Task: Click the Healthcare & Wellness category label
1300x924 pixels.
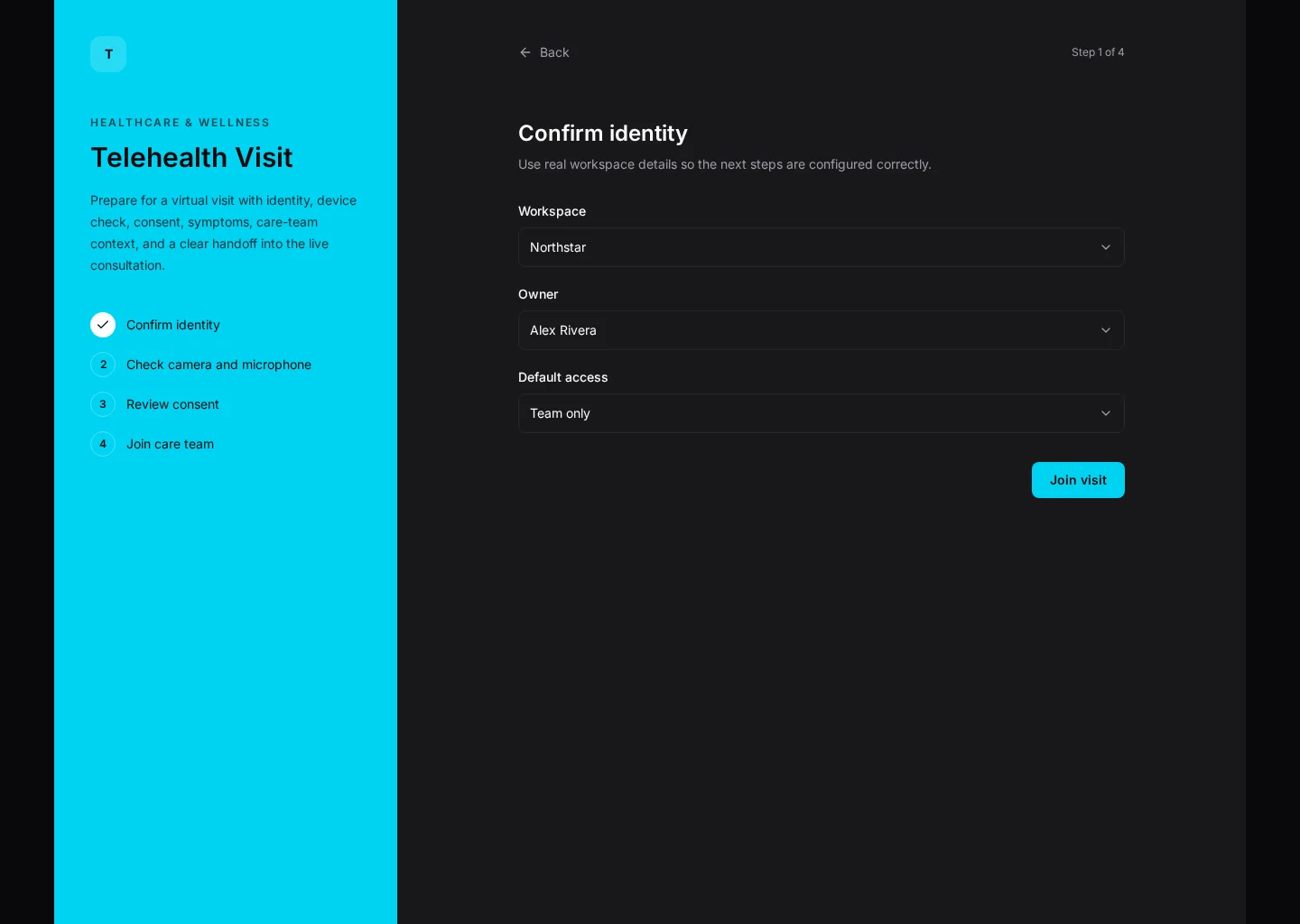Action: point(180,123)
